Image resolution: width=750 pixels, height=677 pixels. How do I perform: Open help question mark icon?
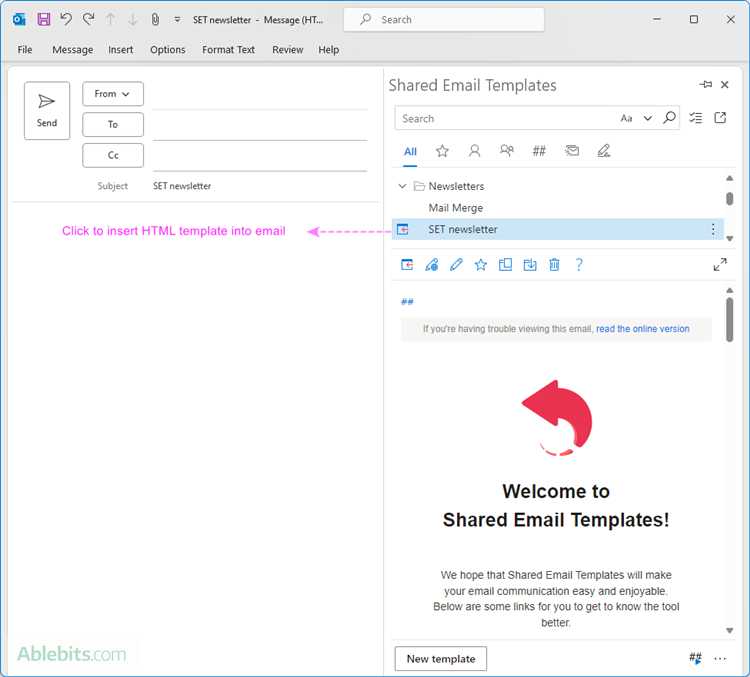click(x=579, y=265)
